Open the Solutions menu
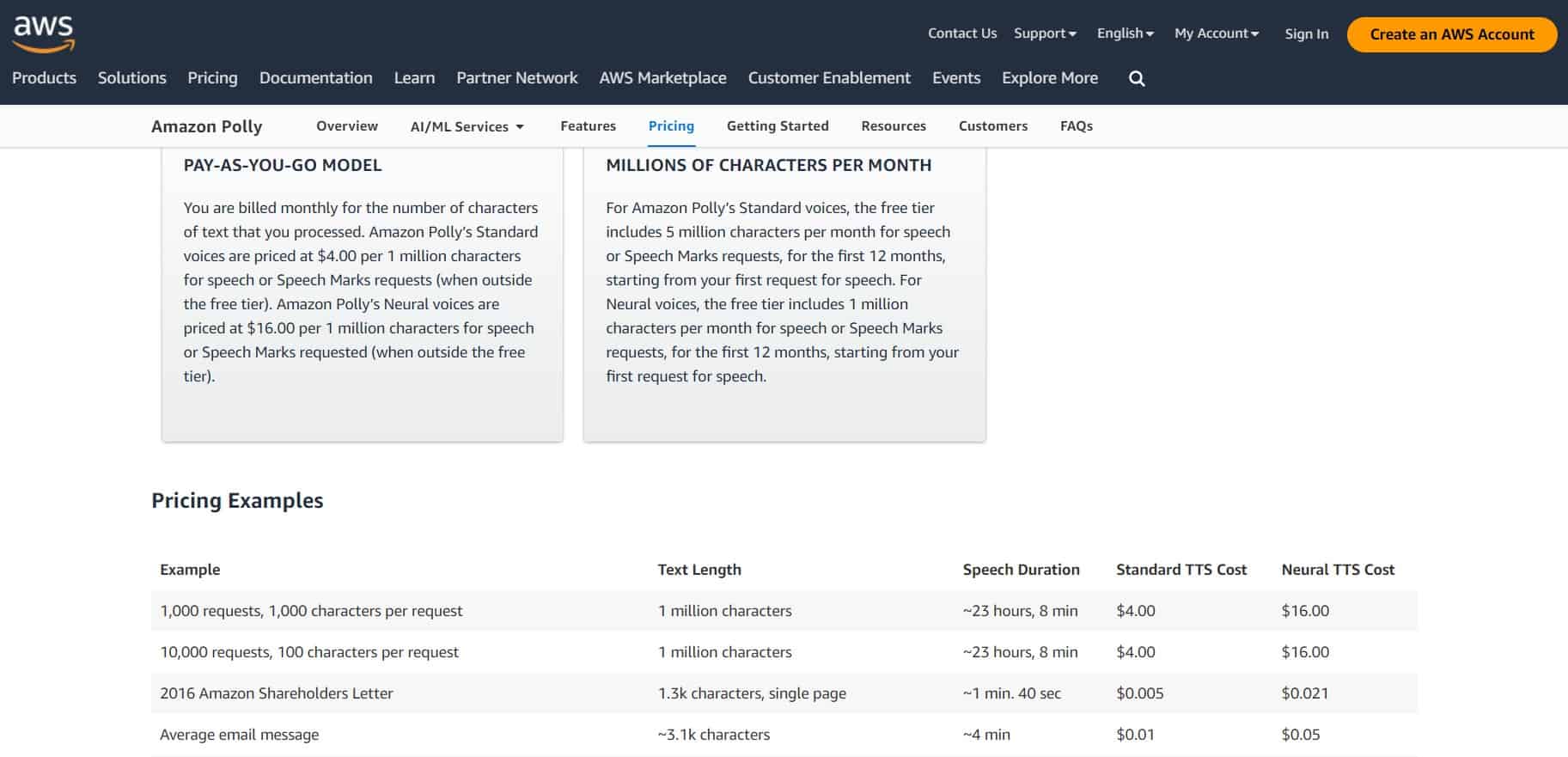Screen dimensions: 1568x757 coord(132,78)
